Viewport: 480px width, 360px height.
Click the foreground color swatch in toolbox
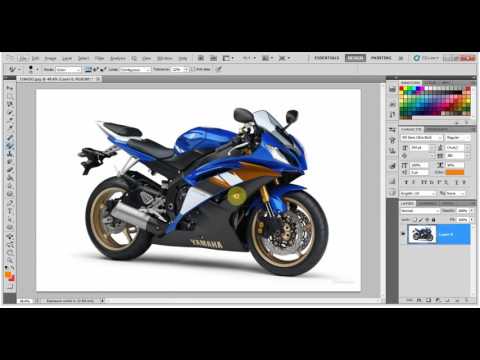(x=8, y=275)
